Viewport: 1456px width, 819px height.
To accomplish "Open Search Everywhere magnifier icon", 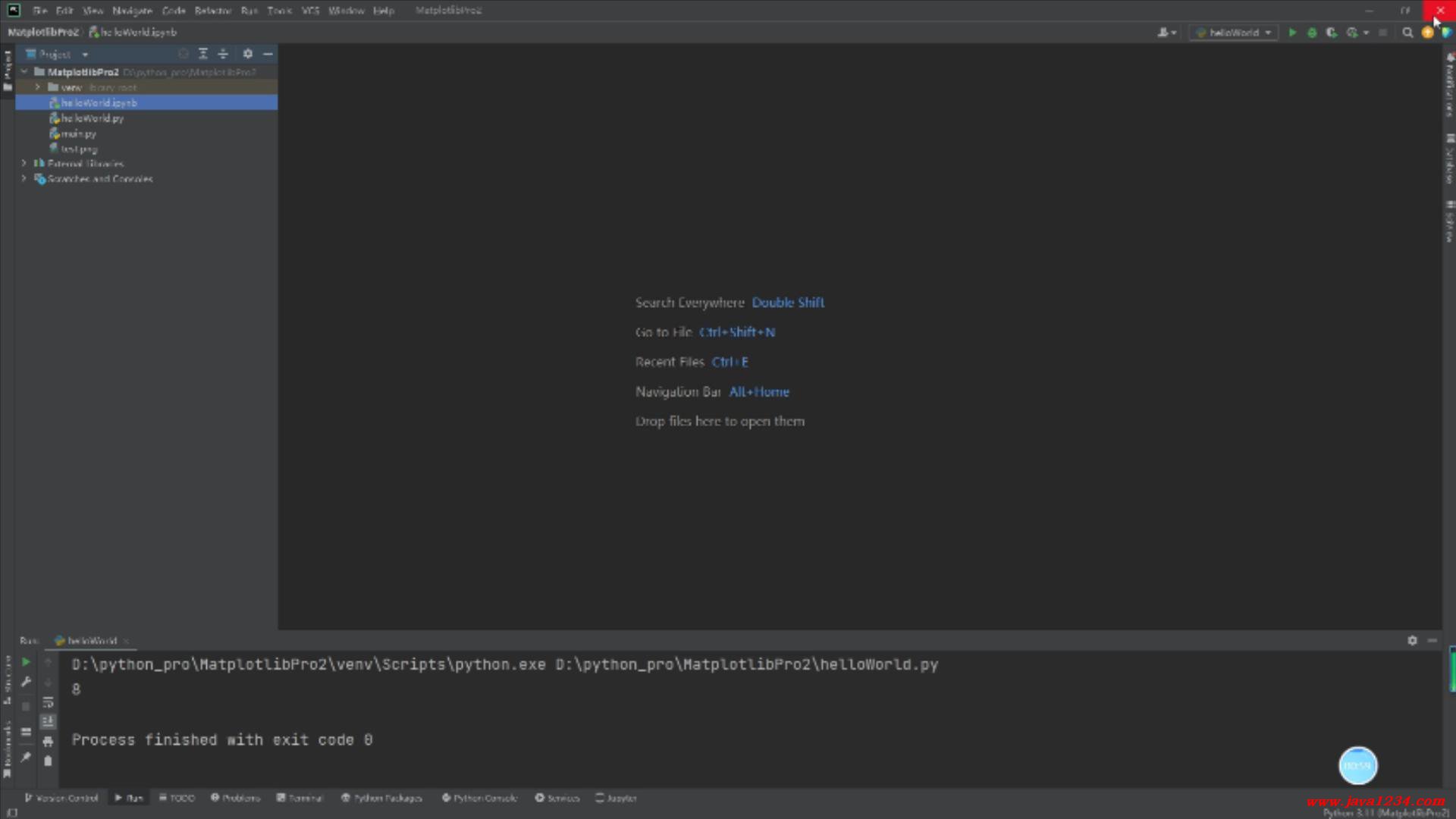I will 1407,33.
